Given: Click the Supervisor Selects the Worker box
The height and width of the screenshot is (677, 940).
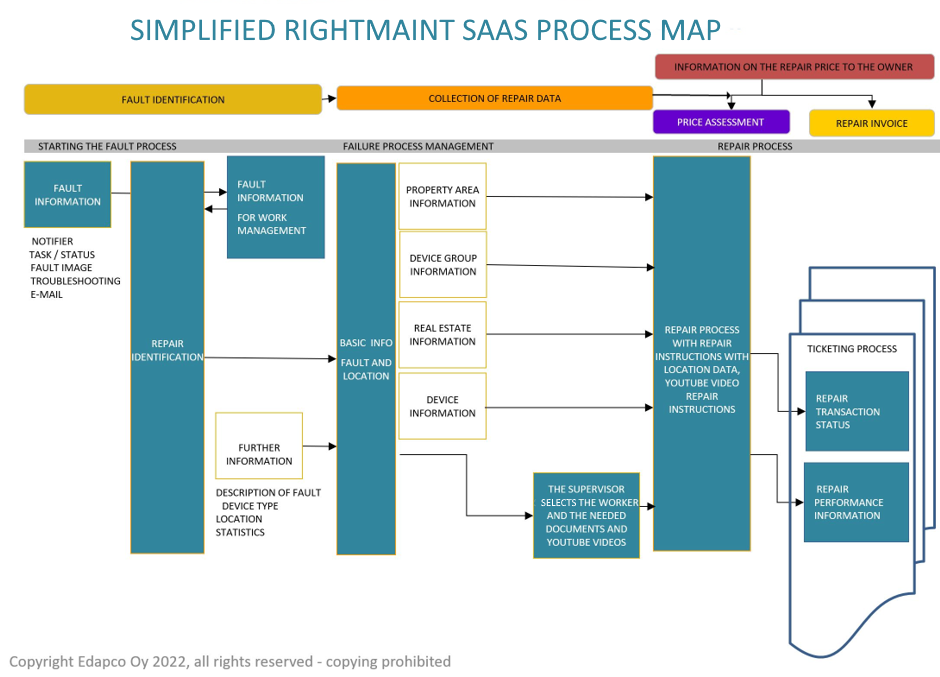Looking at the screenshot, I should pyautogui.click(x=586, y=515).
